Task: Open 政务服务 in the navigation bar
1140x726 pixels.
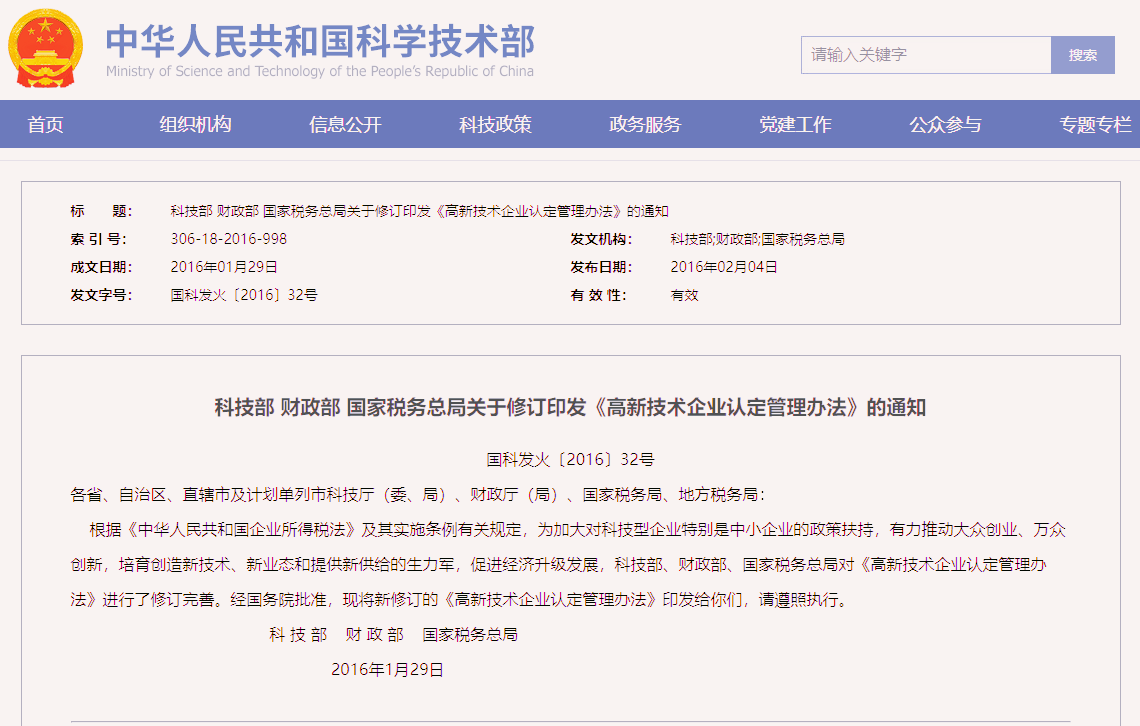Action: [x=645, y=124]
